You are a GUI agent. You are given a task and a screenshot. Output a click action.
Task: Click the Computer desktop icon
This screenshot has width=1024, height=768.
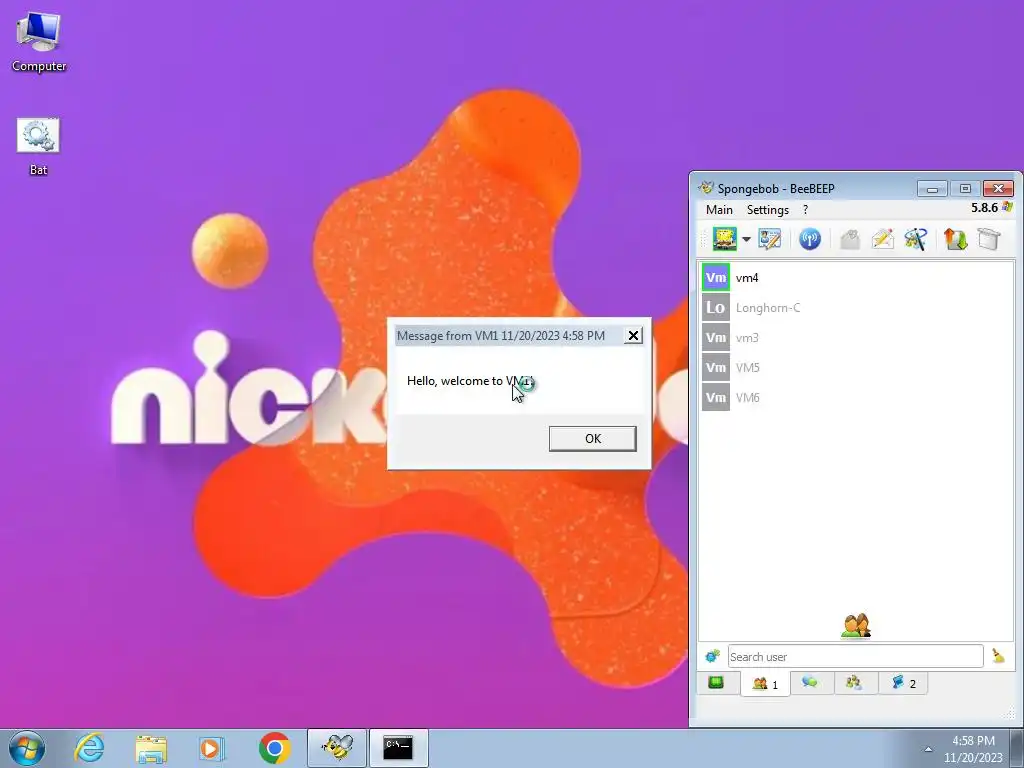(x=39, y=41)
